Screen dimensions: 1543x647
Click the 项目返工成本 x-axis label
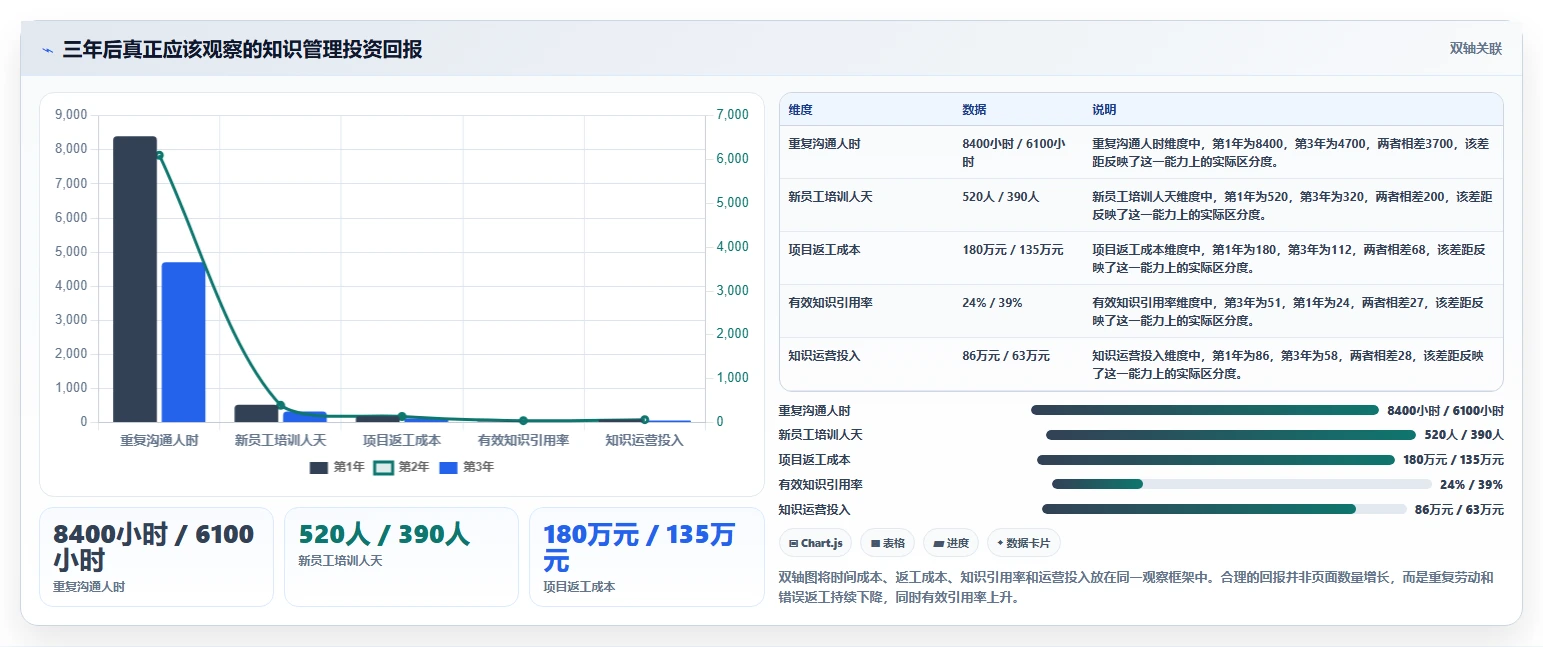click(402, 440)
